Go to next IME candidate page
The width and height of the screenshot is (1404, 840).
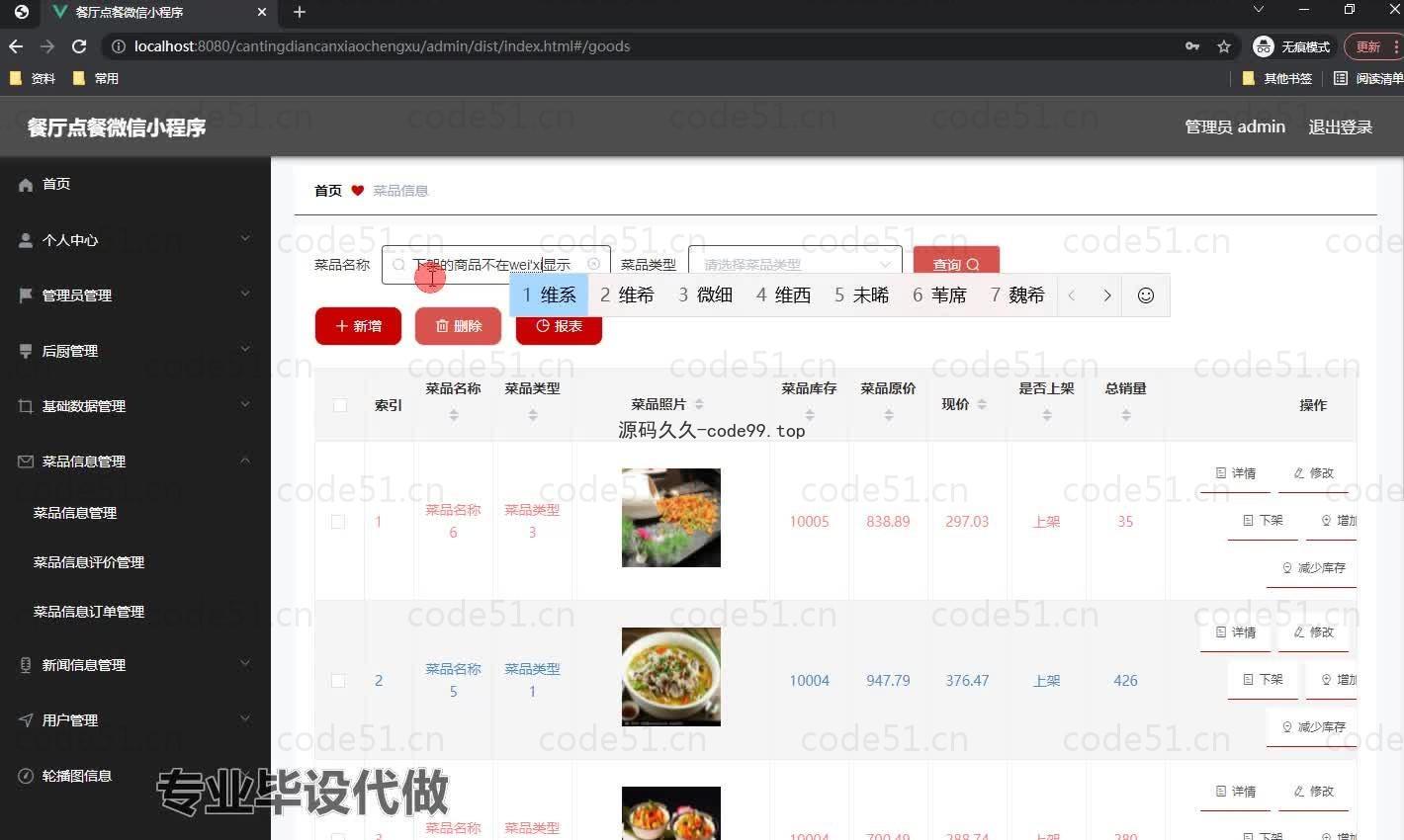point(1107,295)
